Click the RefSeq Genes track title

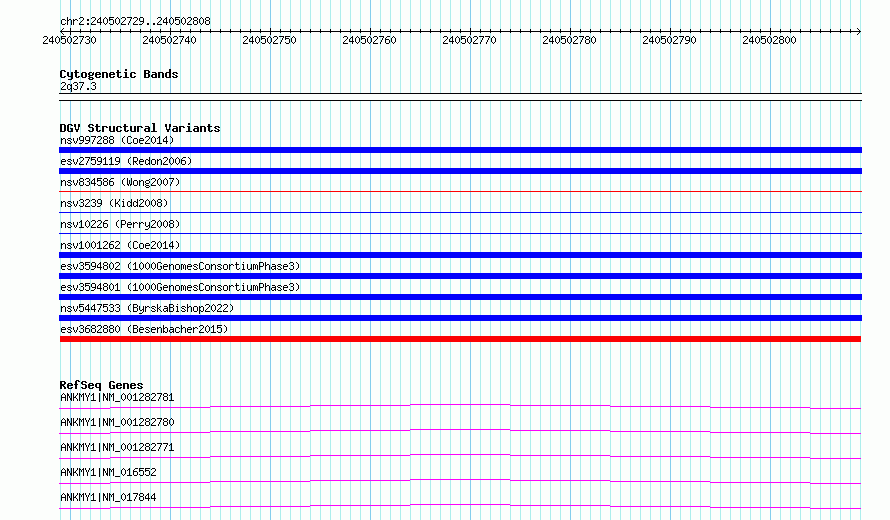point(101,385)
